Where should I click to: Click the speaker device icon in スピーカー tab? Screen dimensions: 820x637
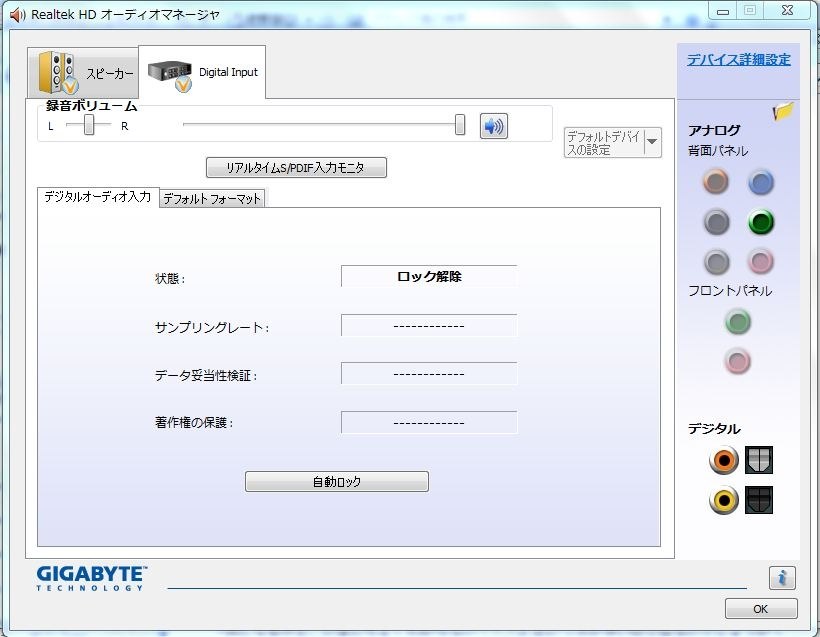[57, 72]
